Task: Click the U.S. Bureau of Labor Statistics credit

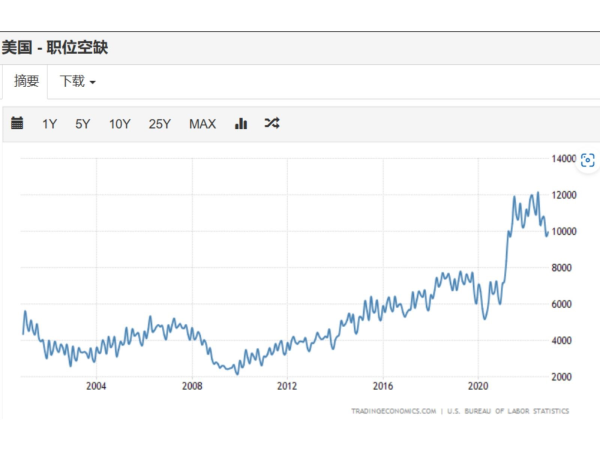Action: pyautogui.click(x=509, y=411)
